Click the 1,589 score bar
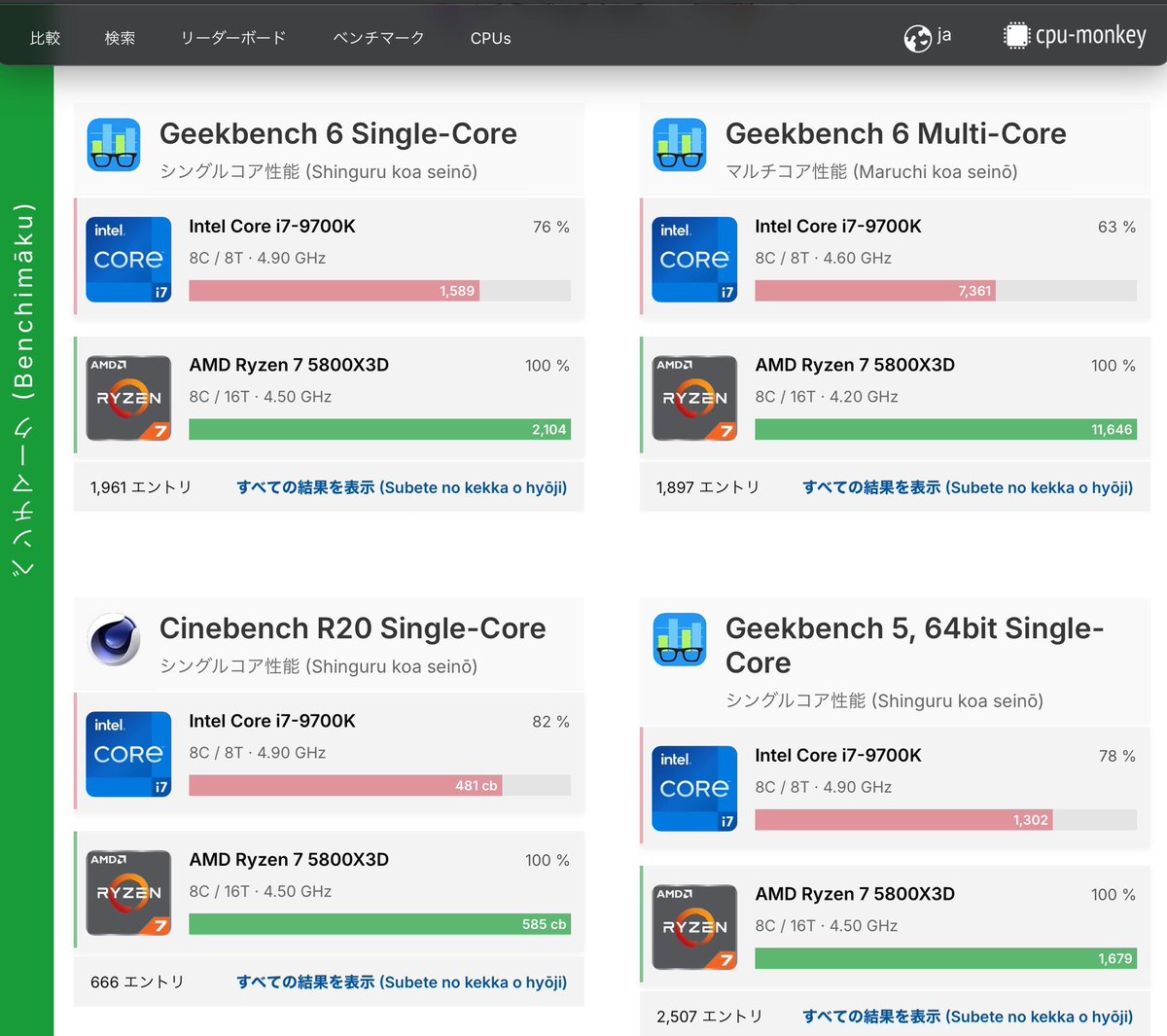The height and width of the screenshot is (1036, 1167). click(334, 291)
